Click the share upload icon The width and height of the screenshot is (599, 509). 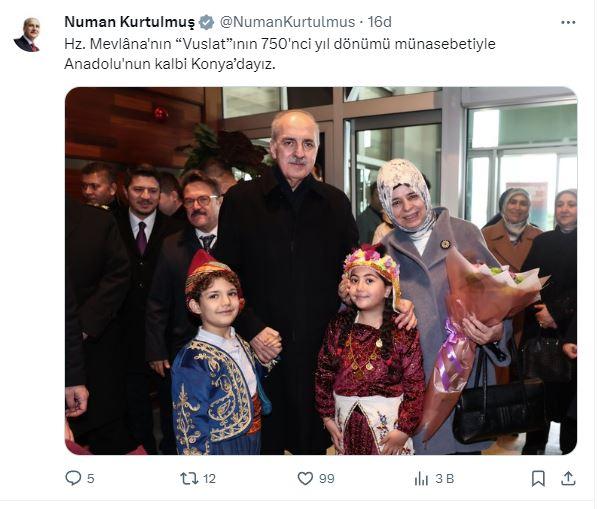(568, 478)
